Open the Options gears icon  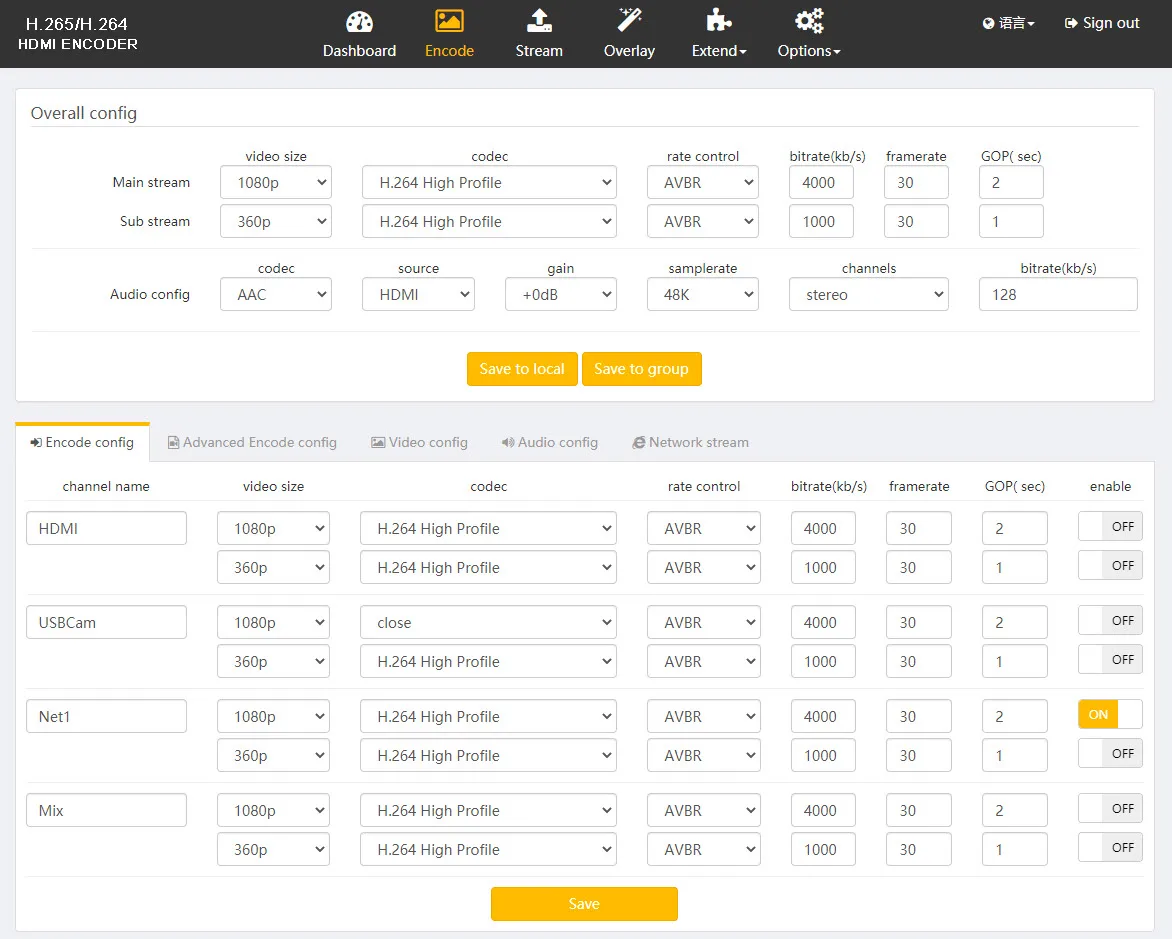(x=808, y=22)
